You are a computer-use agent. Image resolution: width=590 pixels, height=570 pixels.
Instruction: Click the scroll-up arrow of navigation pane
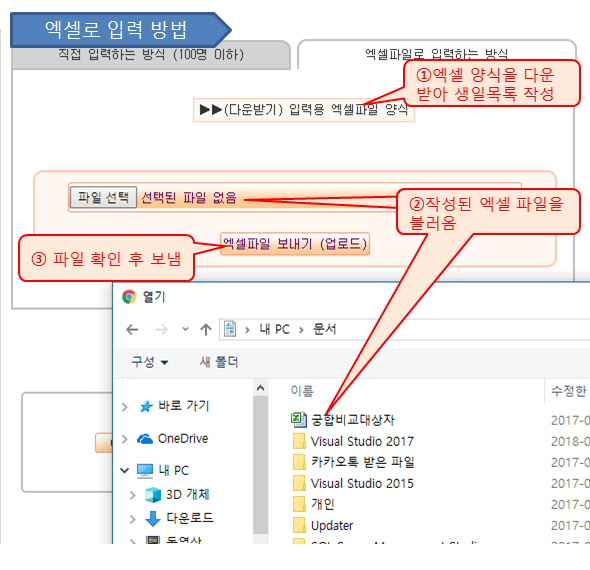point(260,388)
